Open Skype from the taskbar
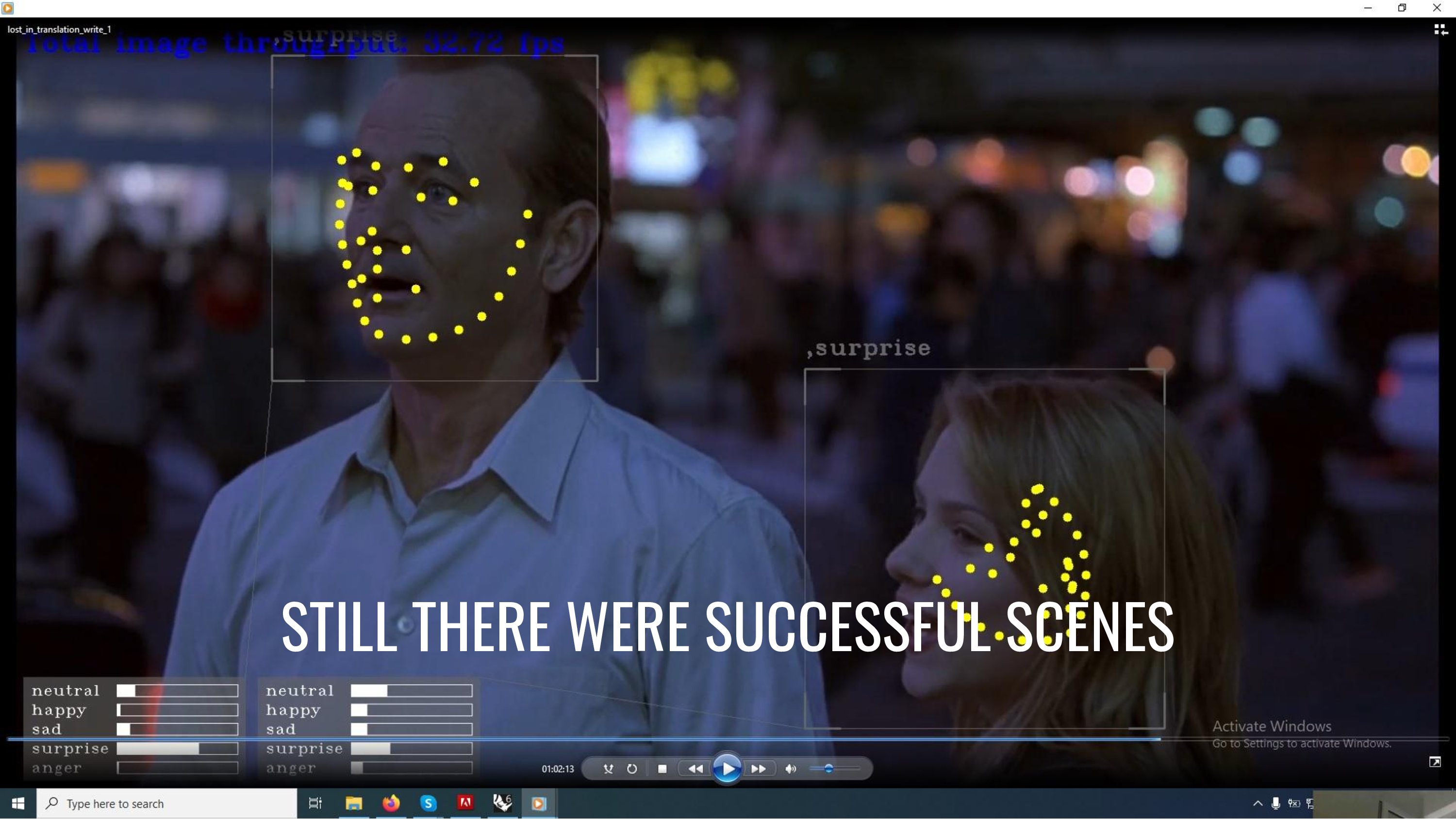This screenshot has width=1456, height=819. tap(429, 803)
